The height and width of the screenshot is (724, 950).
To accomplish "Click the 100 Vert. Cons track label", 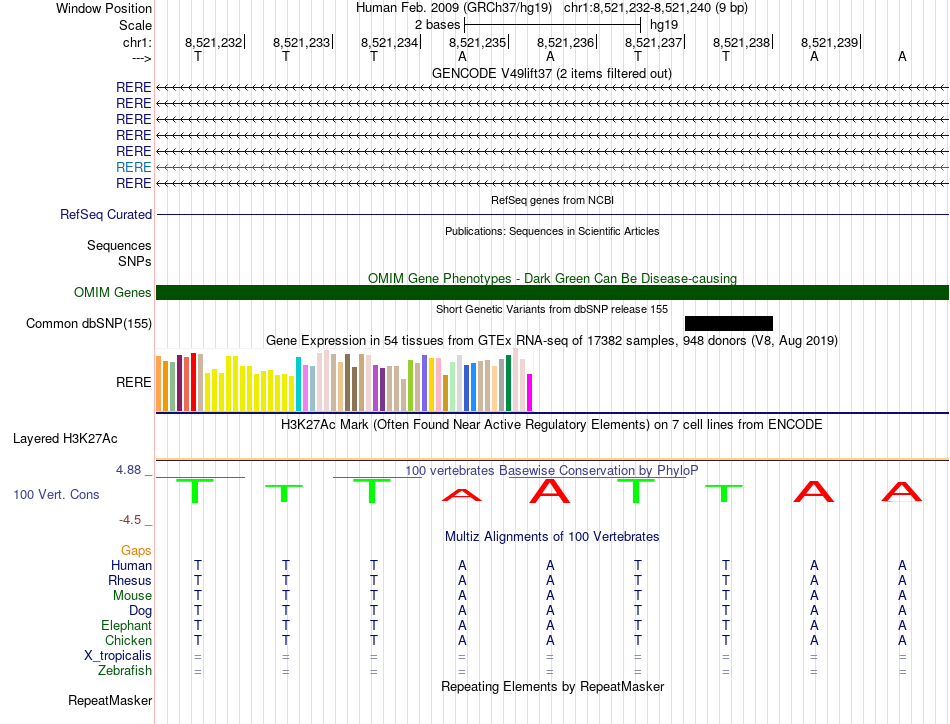I will pyautogui.click(x=56, y=494).
